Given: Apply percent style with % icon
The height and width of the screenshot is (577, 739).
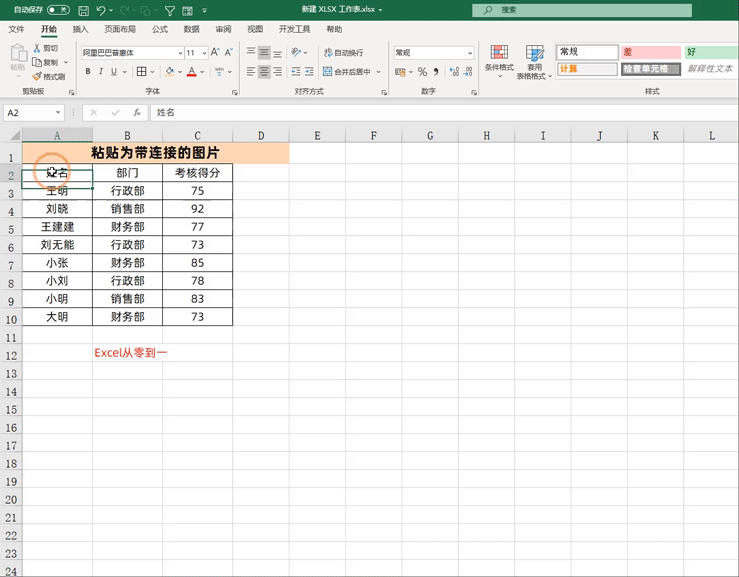Looking at the screenshot, I should 422,72.
